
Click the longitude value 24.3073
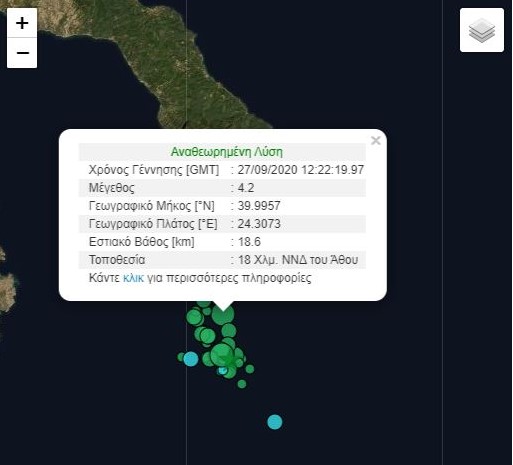[259, 224]
